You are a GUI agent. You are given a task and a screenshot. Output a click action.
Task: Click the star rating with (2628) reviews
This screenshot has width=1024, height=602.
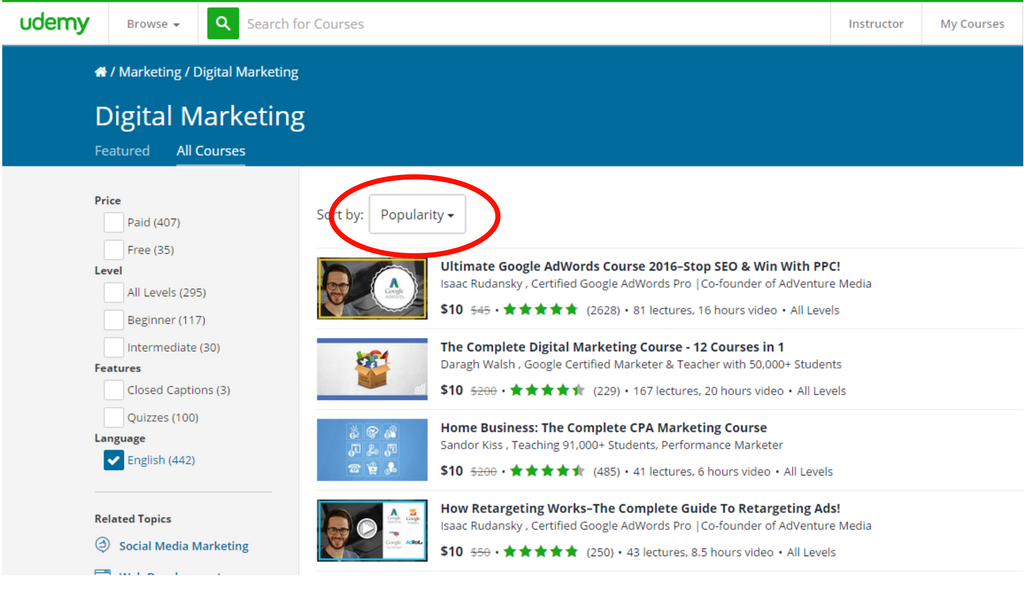click(x=541, y=309)
